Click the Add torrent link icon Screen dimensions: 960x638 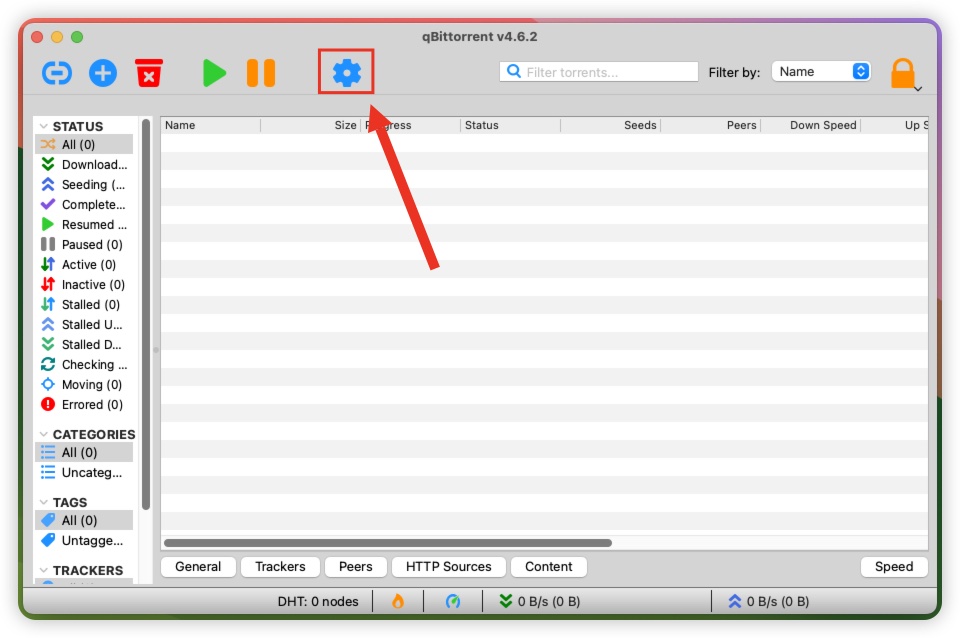(x=57, y=73)
